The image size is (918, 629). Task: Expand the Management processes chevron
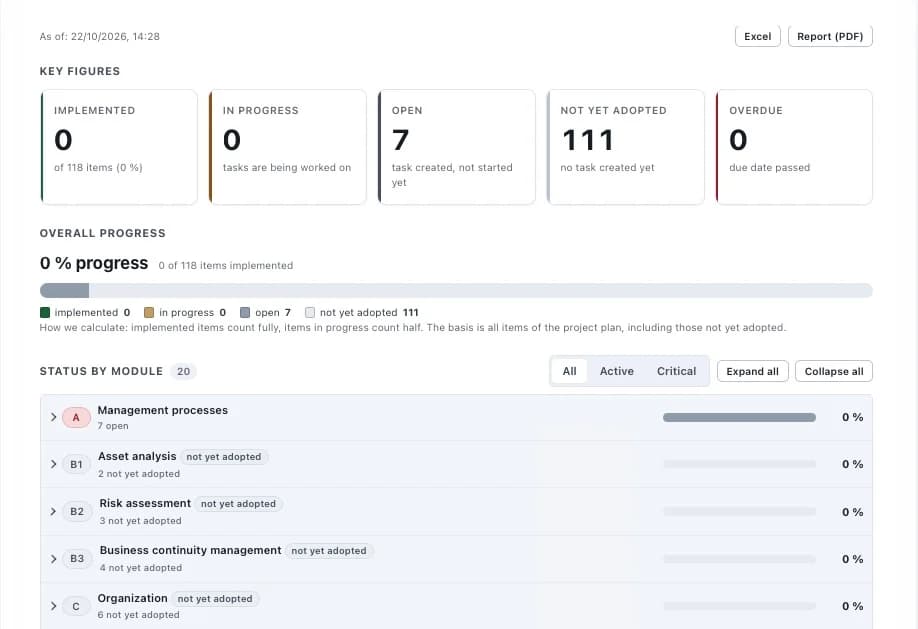tap(53, 417)
